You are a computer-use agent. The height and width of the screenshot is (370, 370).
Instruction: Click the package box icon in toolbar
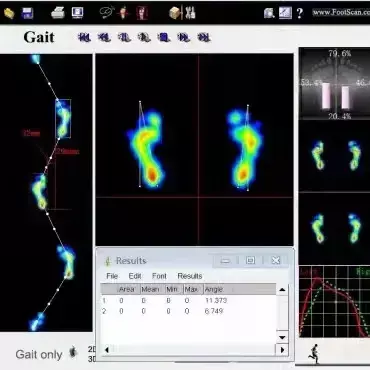pyautogui.click(x=175, y=13)
